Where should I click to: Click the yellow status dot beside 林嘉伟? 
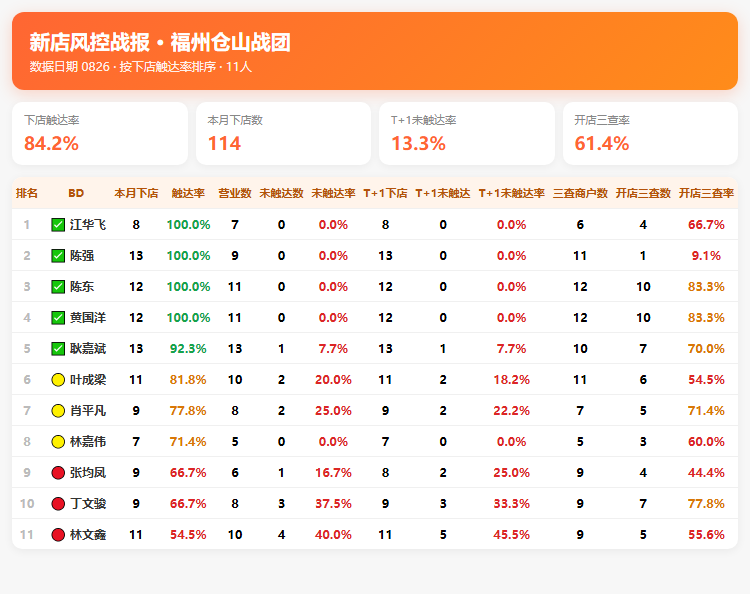(x=58, y=441)
